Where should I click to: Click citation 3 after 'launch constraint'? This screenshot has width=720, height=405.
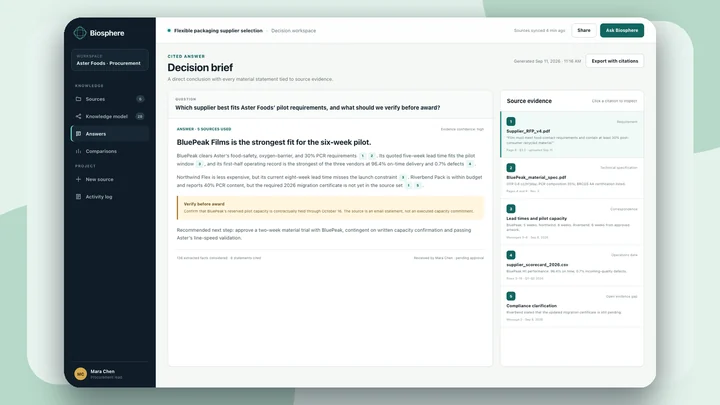tap(403, 177)
